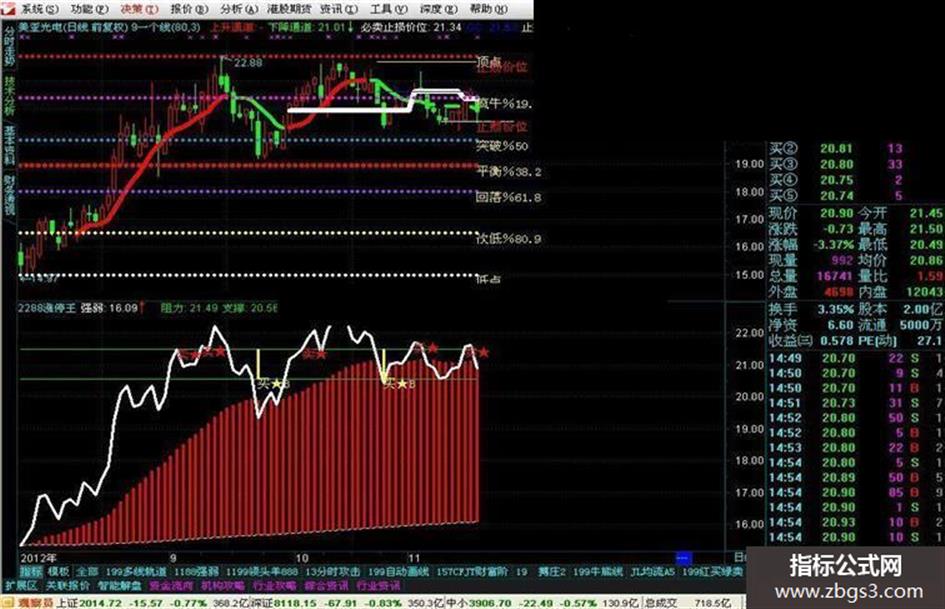Click the 2288涨停王 indicator title
The width and height of the screenshot is (945, 609).
coord(47,308)
